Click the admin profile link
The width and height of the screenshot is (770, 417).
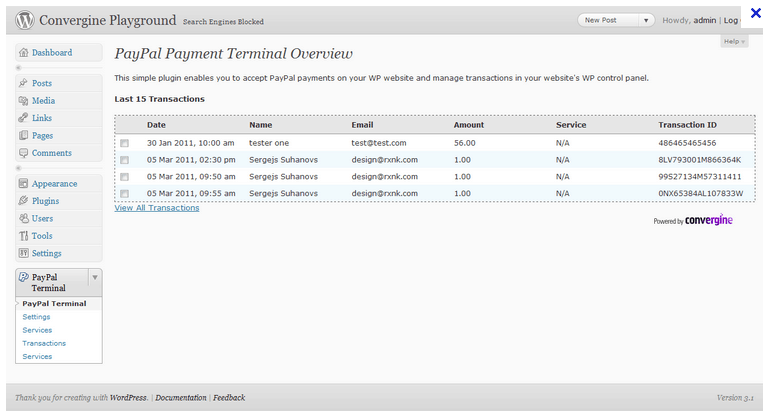click(705, 20)
